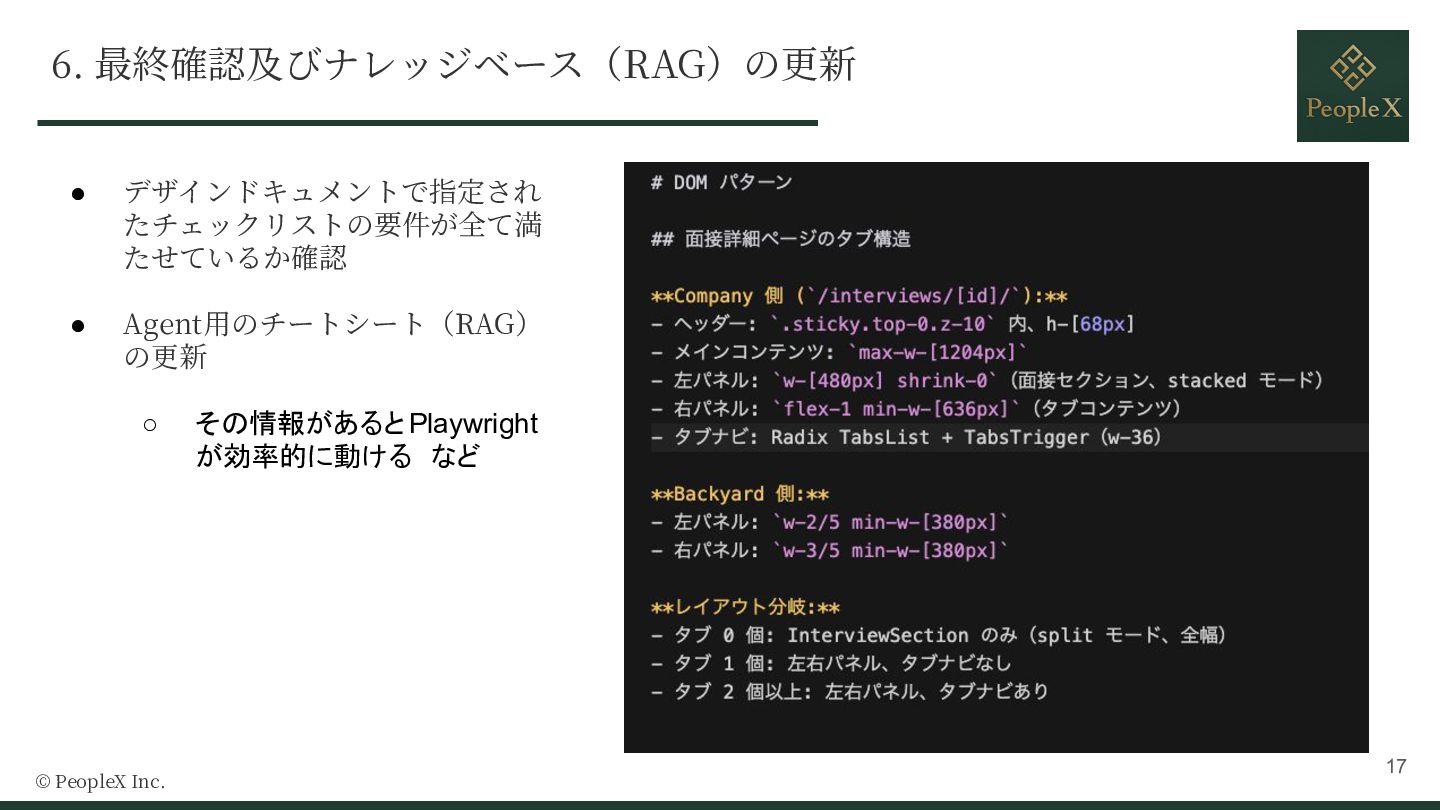This screenshot has height=810, width=1440.
Task: Click the '© PeopleX Inc.' footer text
Action: click(100, 782)
